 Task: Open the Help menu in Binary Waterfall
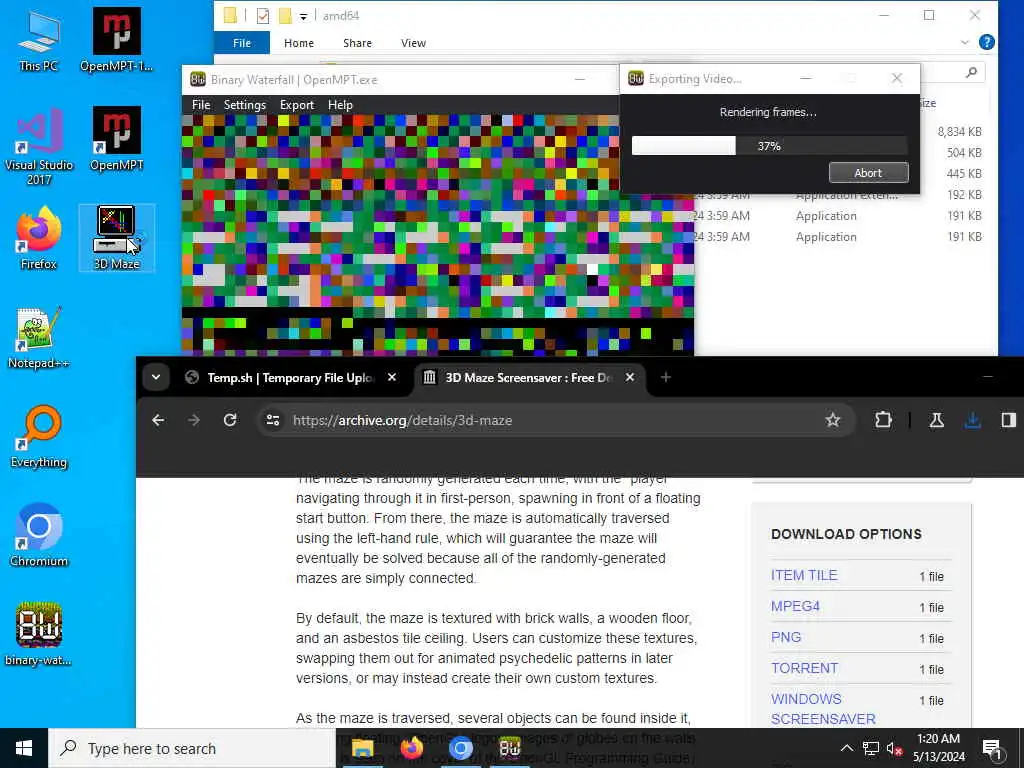point(340,104)
